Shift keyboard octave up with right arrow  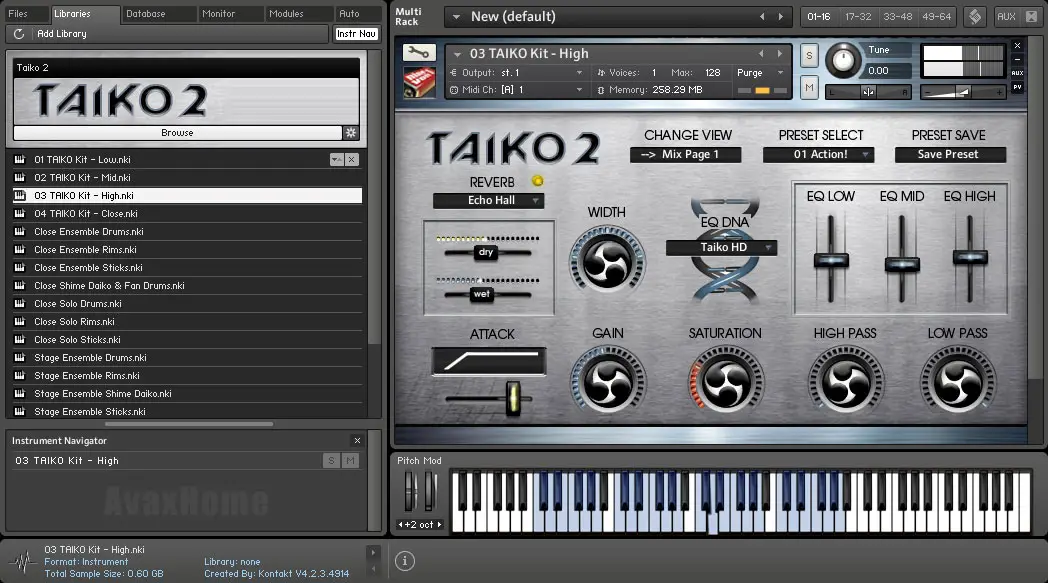pos(439,525)
